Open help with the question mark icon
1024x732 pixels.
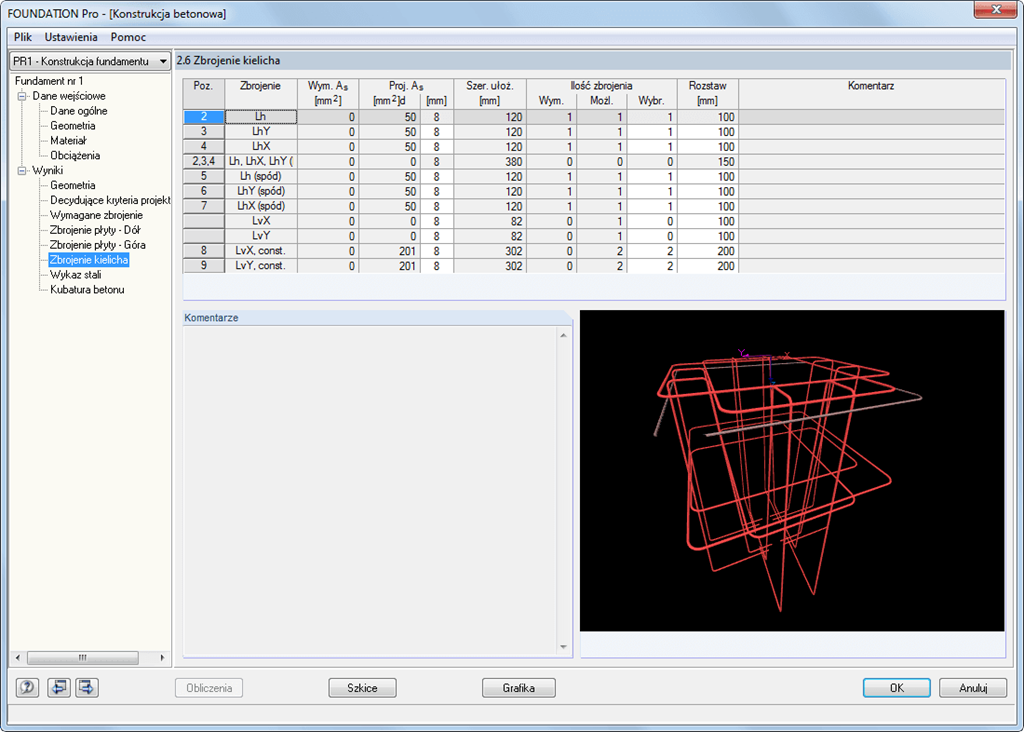[27, 688]
